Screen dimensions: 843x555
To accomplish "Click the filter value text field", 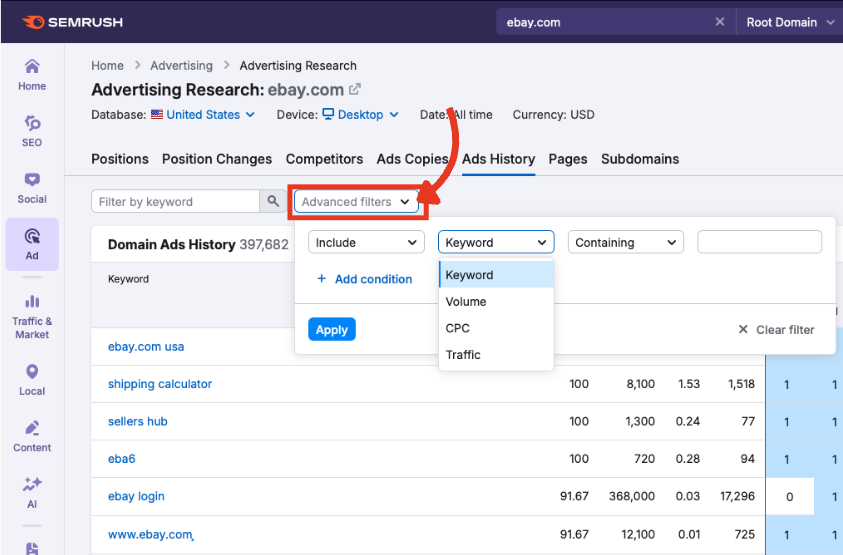I will coord(759,242).
